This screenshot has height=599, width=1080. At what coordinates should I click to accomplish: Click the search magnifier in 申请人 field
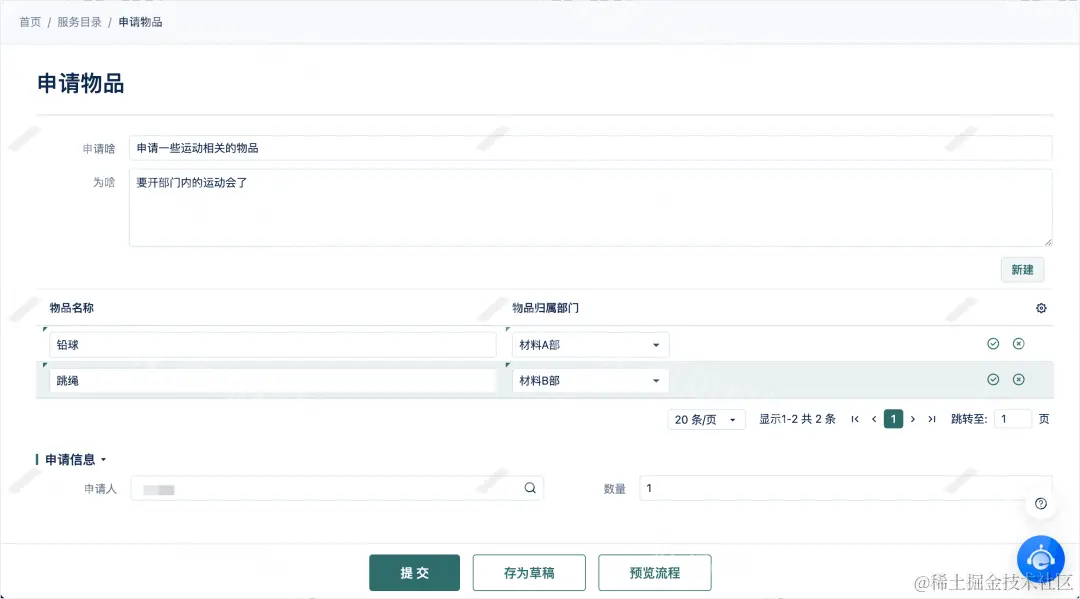pos(530,488)
